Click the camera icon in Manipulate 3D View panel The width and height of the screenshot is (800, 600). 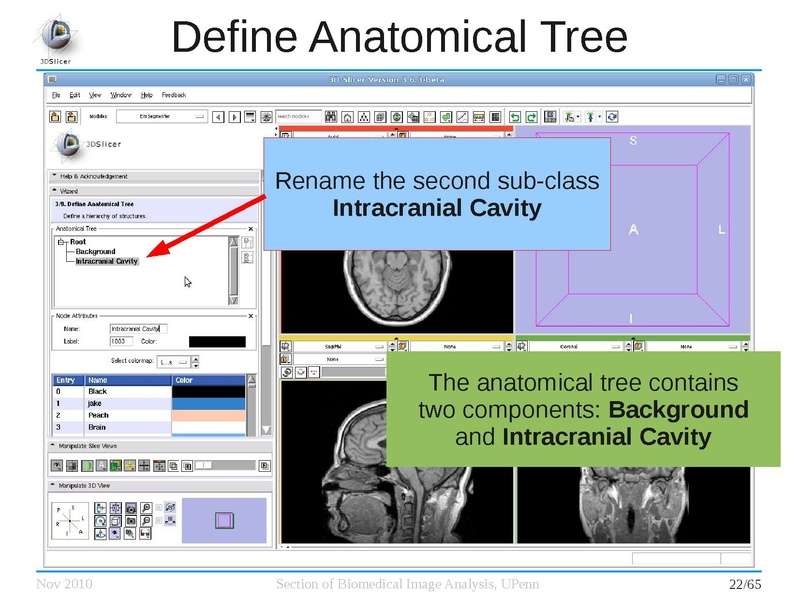[131, 521]
